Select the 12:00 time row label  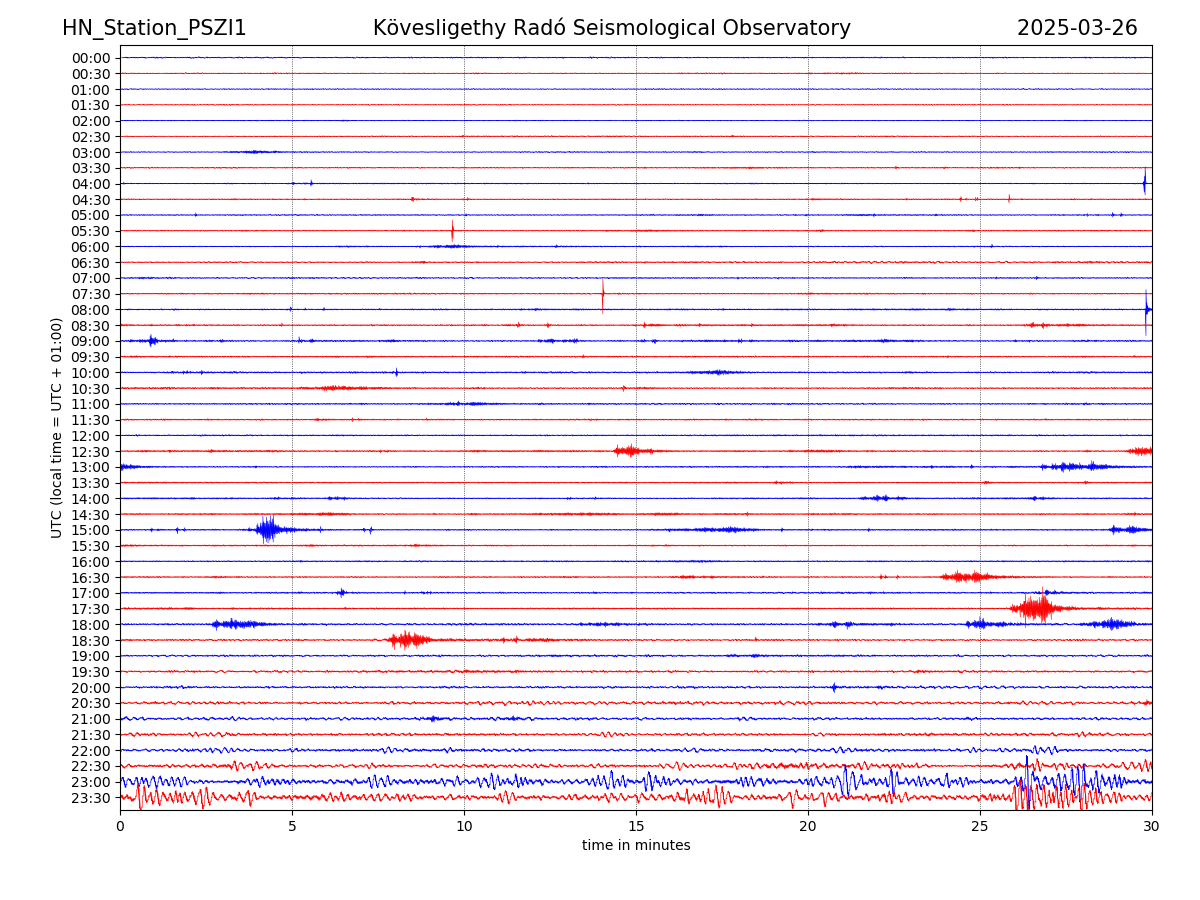(x=91, y=436)
